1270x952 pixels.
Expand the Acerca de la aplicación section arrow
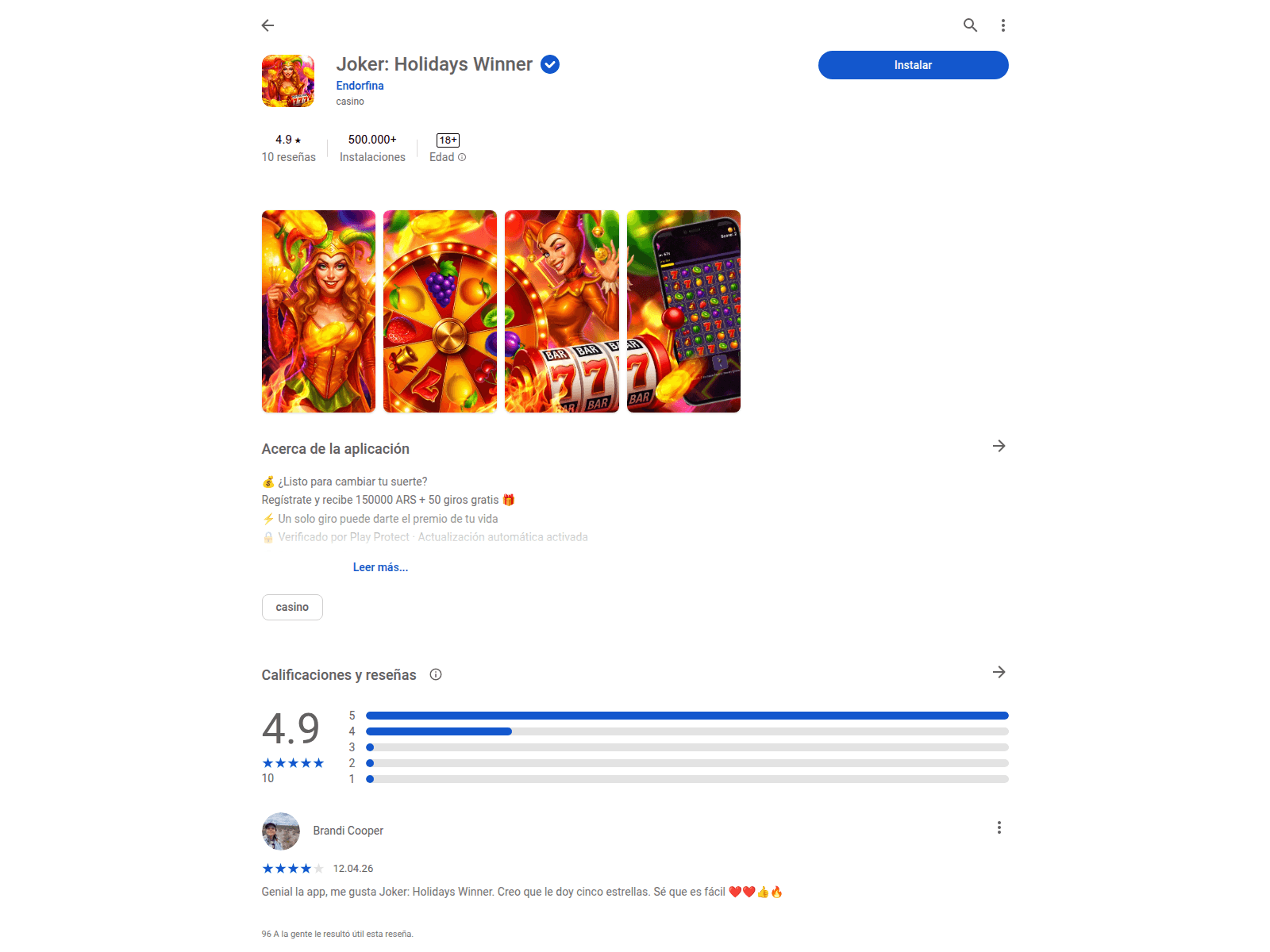click(999, 446)
